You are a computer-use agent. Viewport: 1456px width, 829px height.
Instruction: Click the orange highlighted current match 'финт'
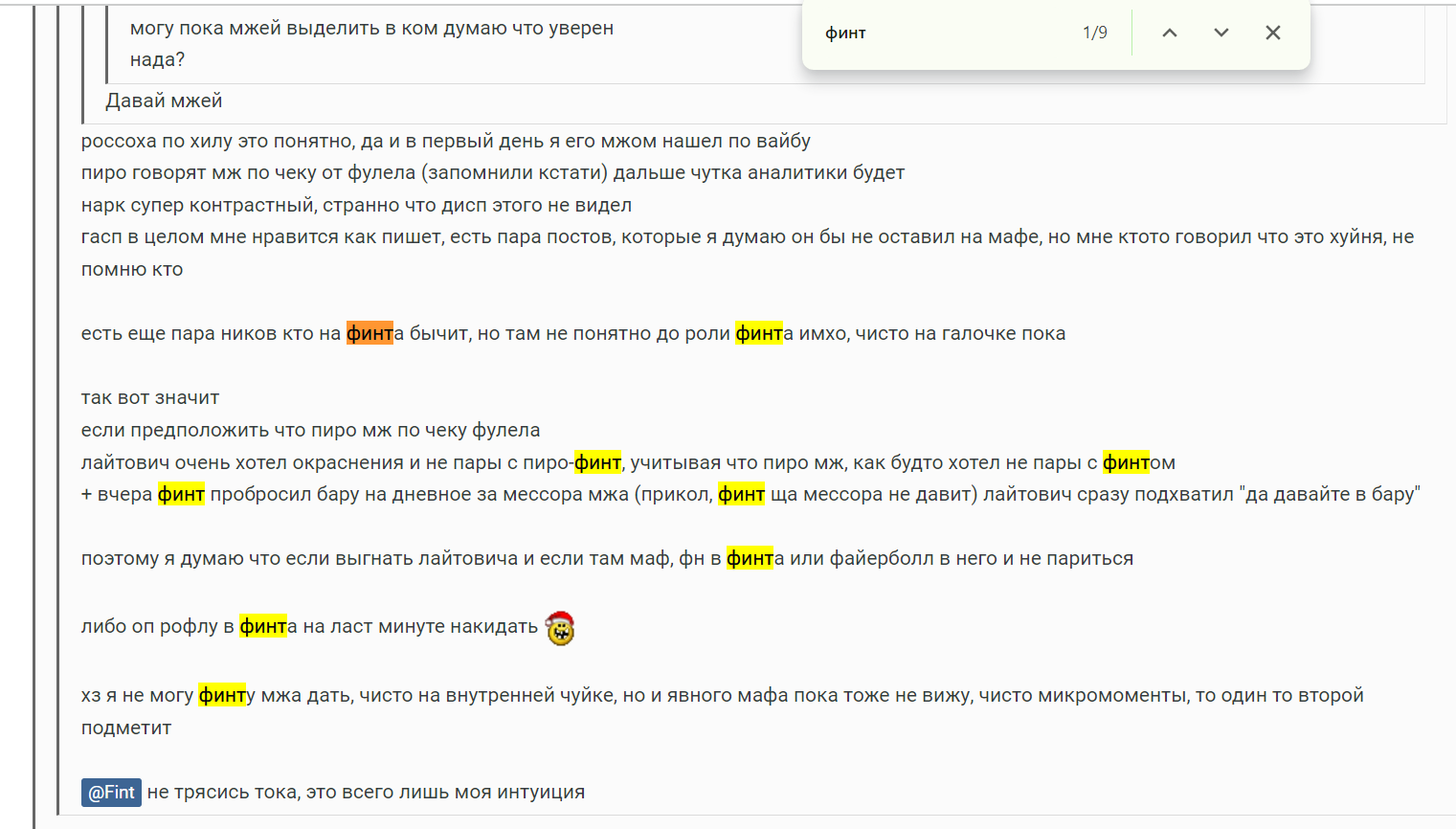(x=370, y=332)
